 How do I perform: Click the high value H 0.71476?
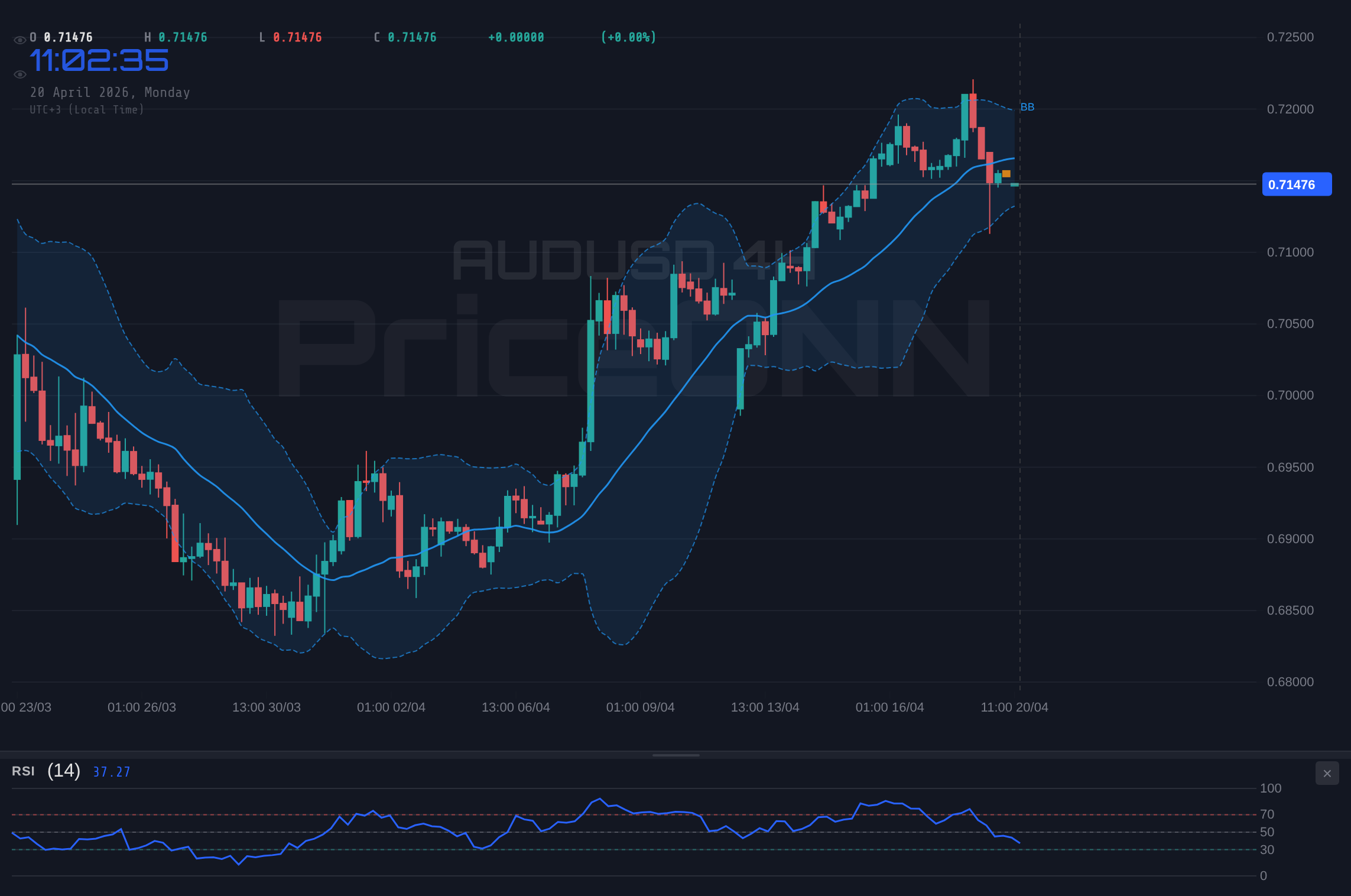click(x=176, y=37)
